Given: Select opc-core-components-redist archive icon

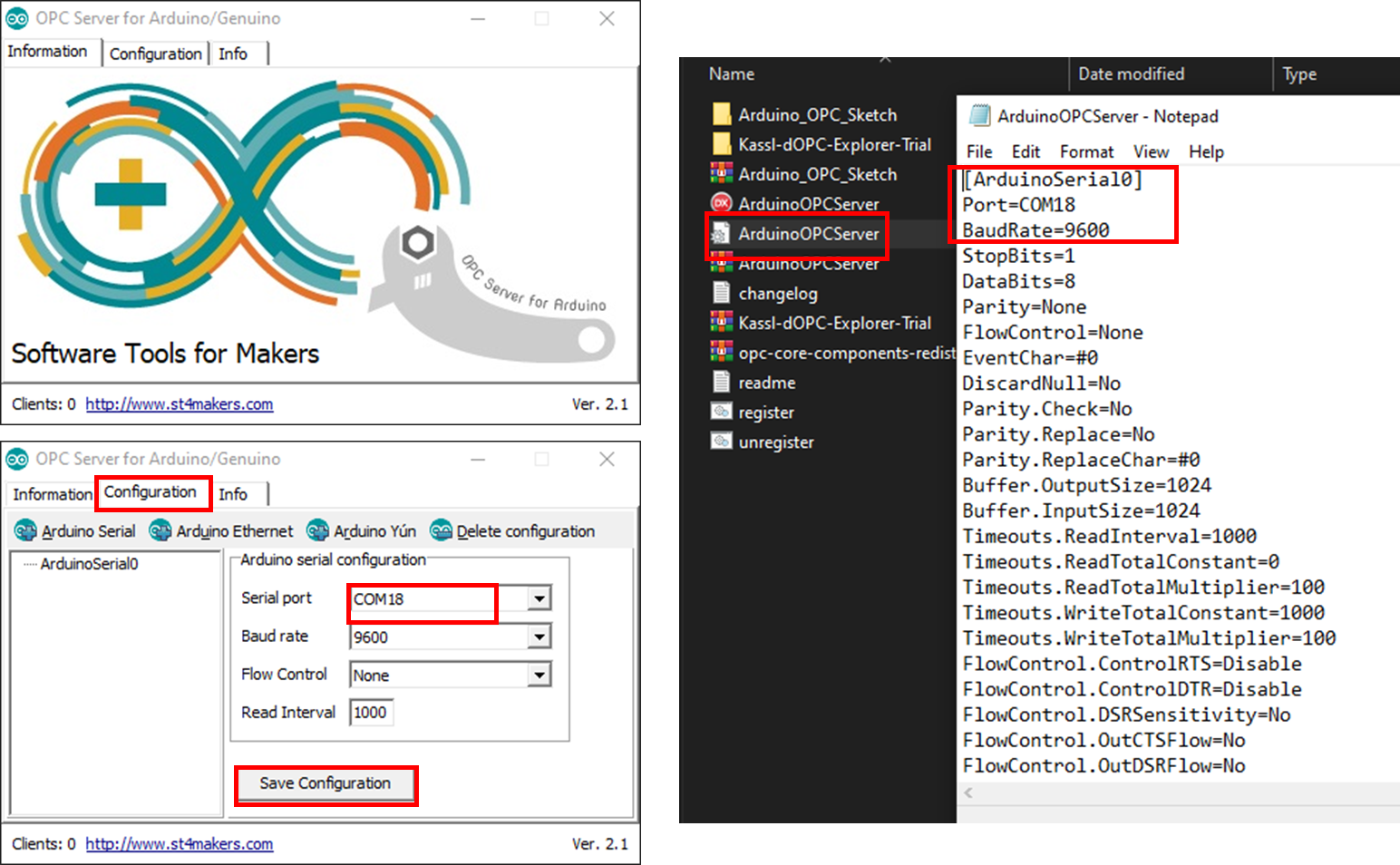Looking at the screenshot, I should coord(722,352).
